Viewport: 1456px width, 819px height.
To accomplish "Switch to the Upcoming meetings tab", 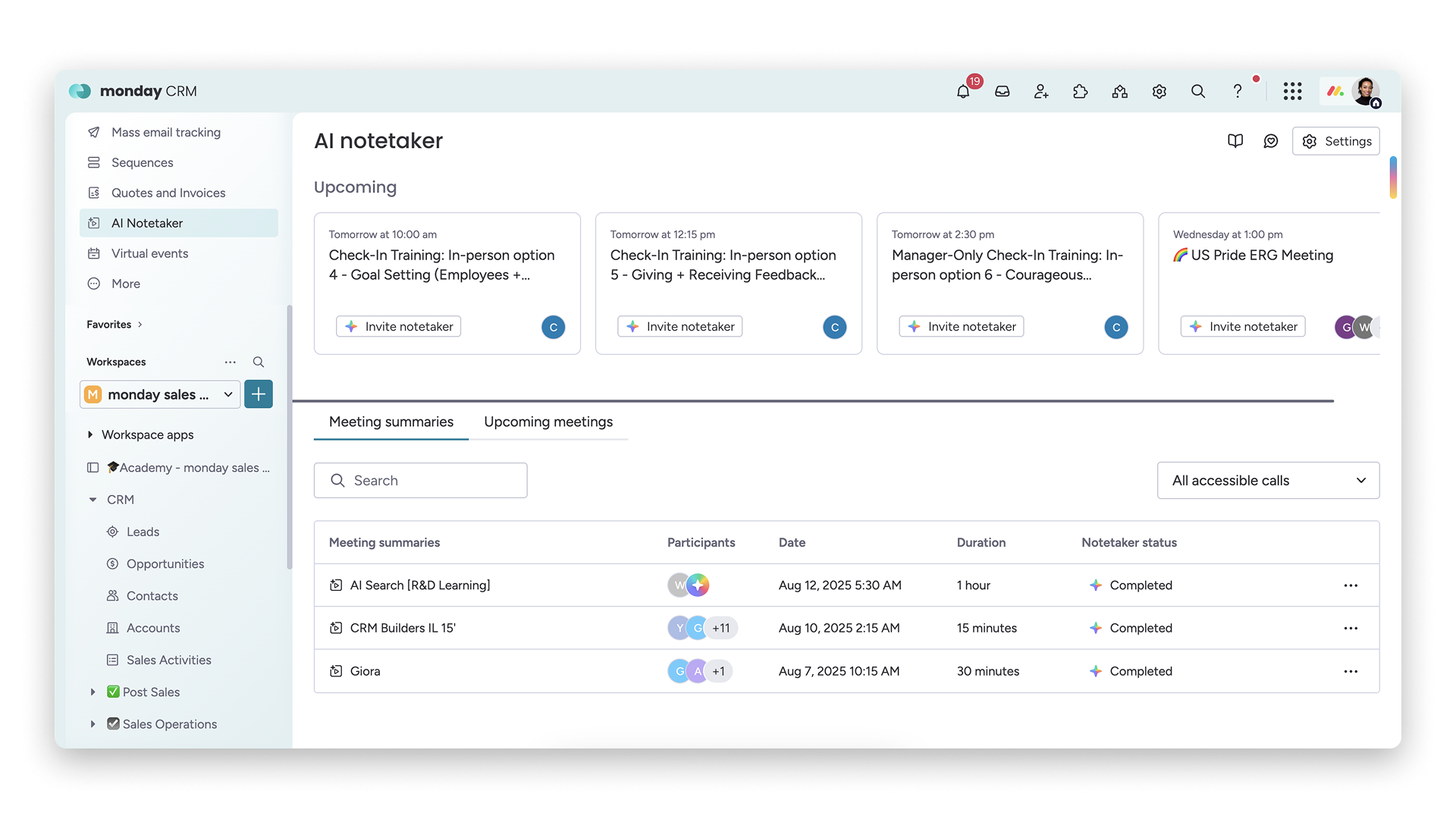I will coord(548,422).
